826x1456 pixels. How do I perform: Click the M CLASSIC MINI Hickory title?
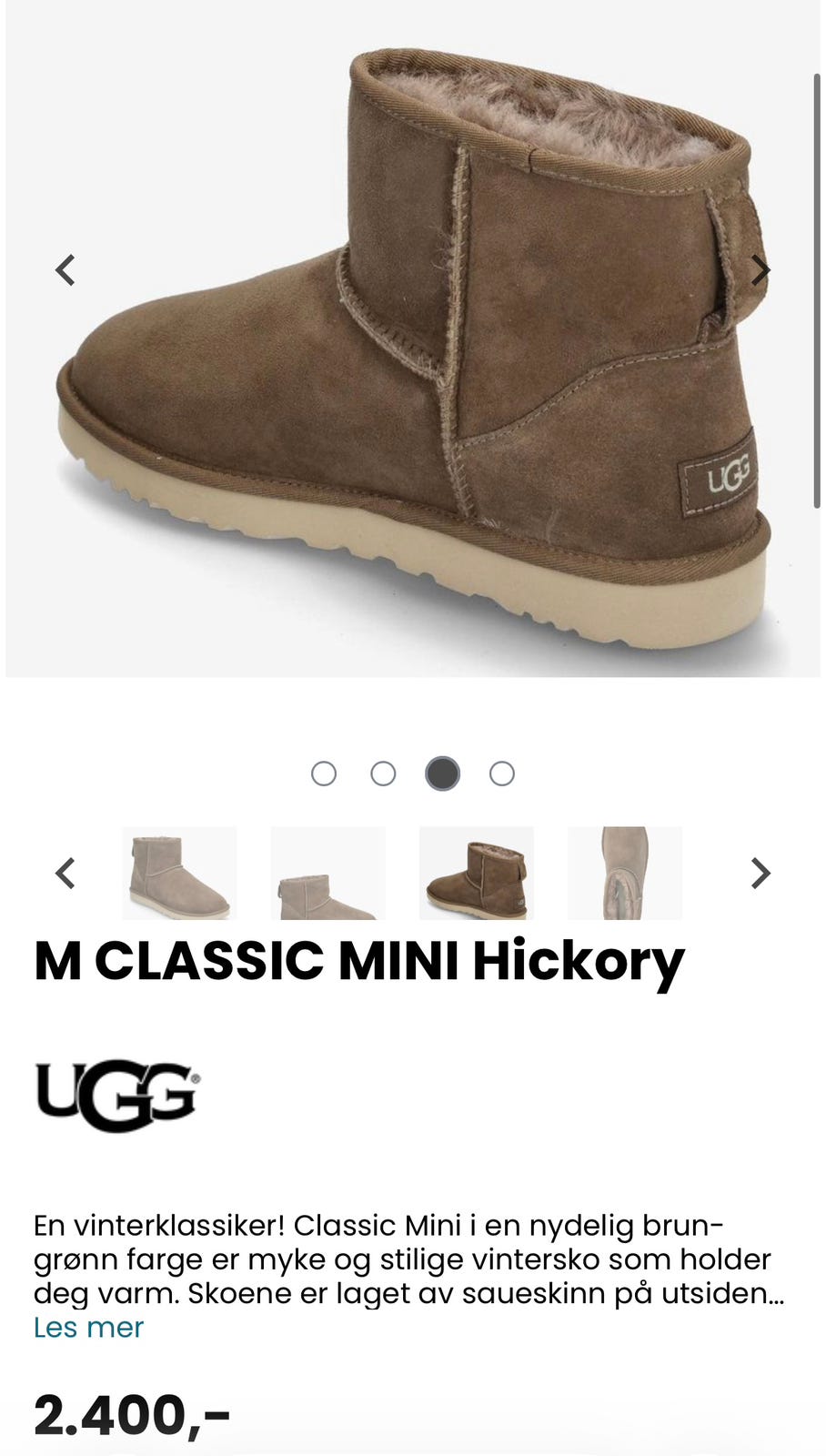click(x=359, y=962)
